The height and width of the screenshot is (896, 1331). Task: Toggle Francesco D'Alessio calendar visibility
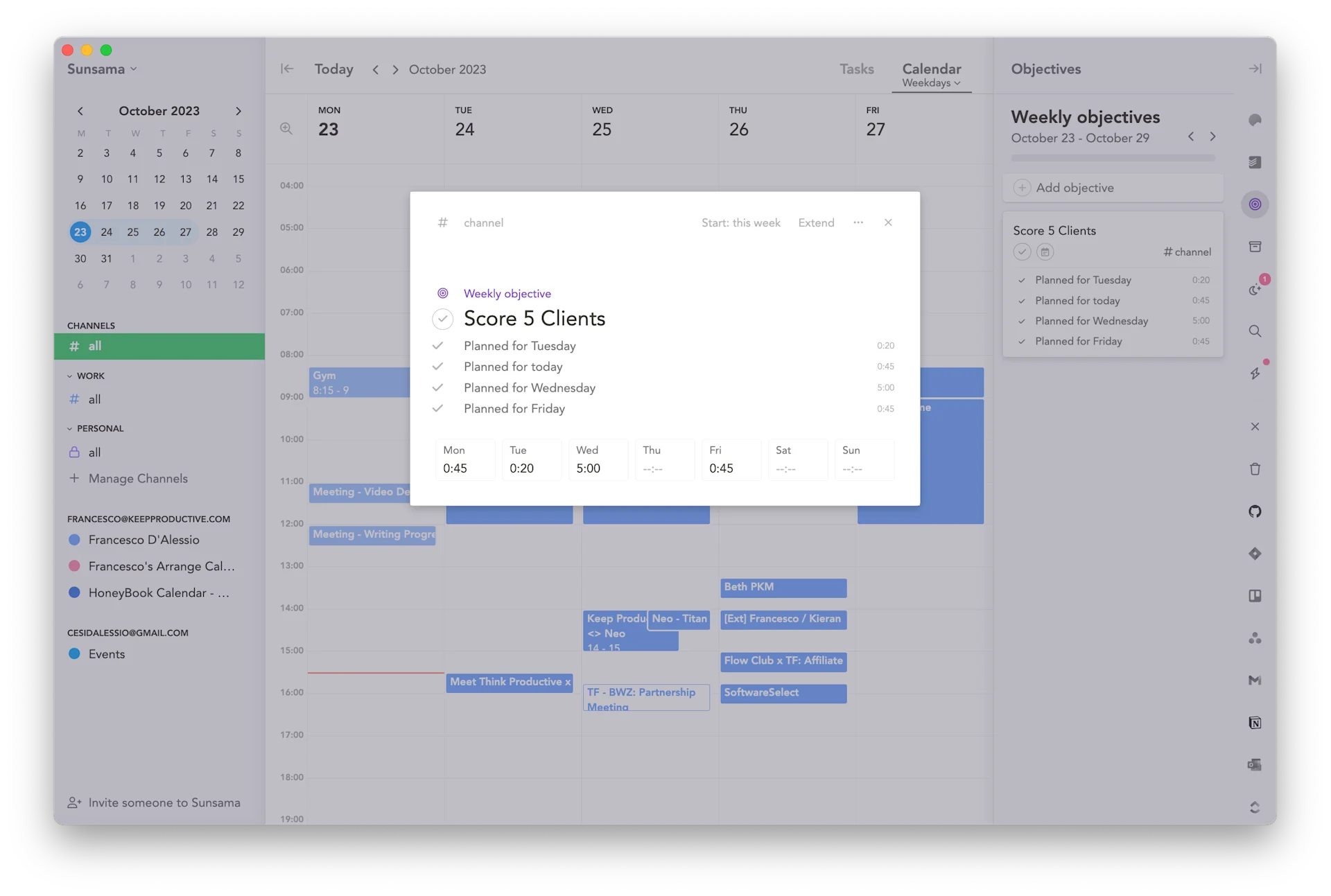75,540
